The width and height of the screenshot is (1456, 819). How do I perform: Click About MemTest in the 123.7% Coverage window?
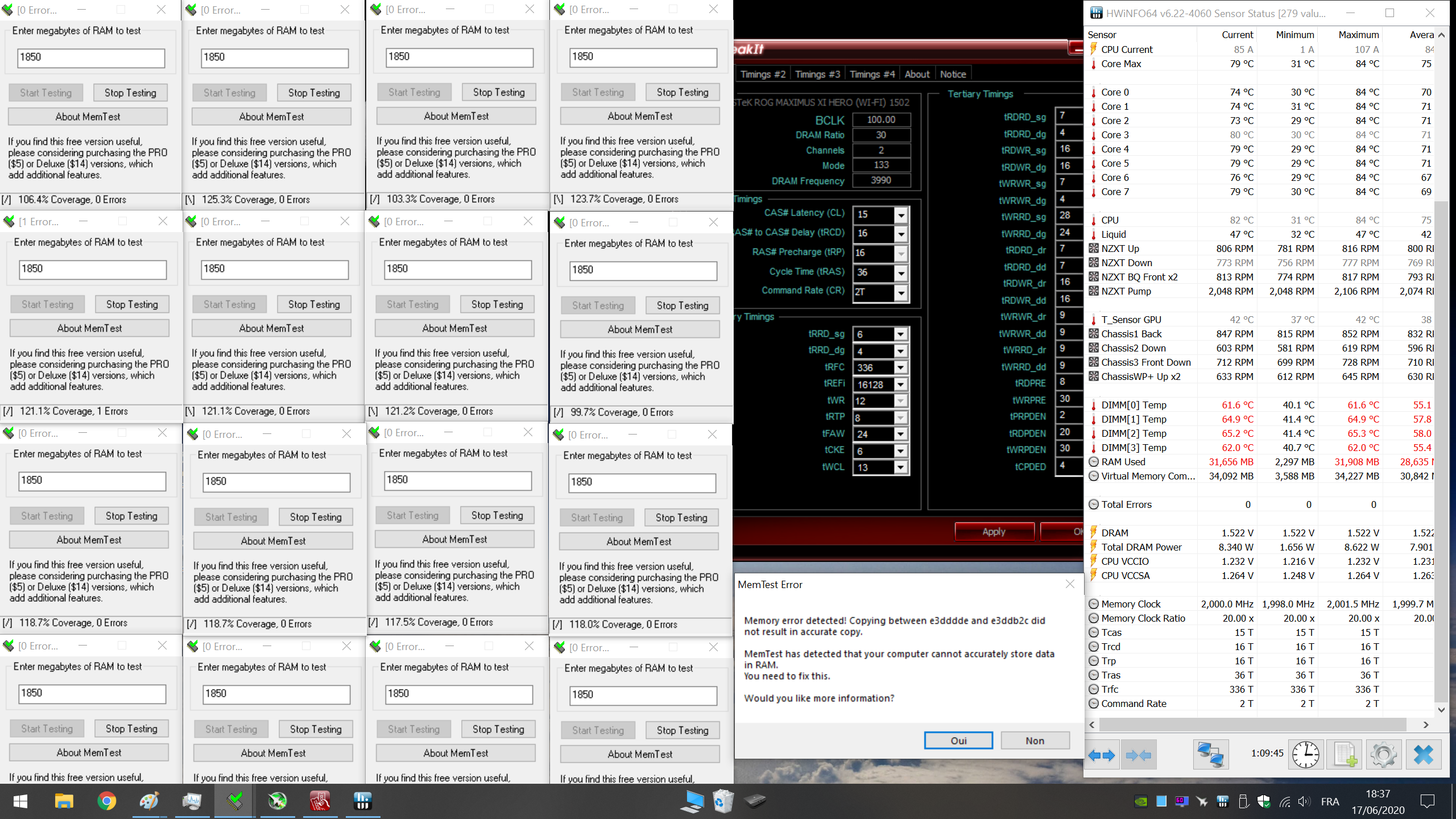[640, 116]
